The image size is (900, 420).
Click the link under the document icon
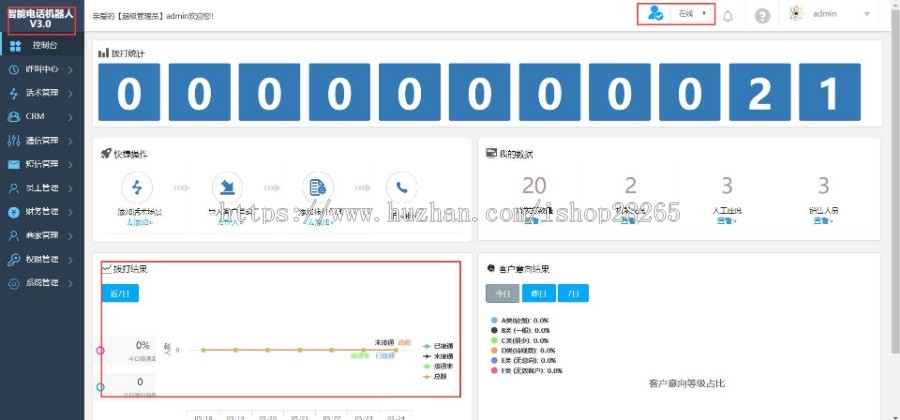pos(321,221)
